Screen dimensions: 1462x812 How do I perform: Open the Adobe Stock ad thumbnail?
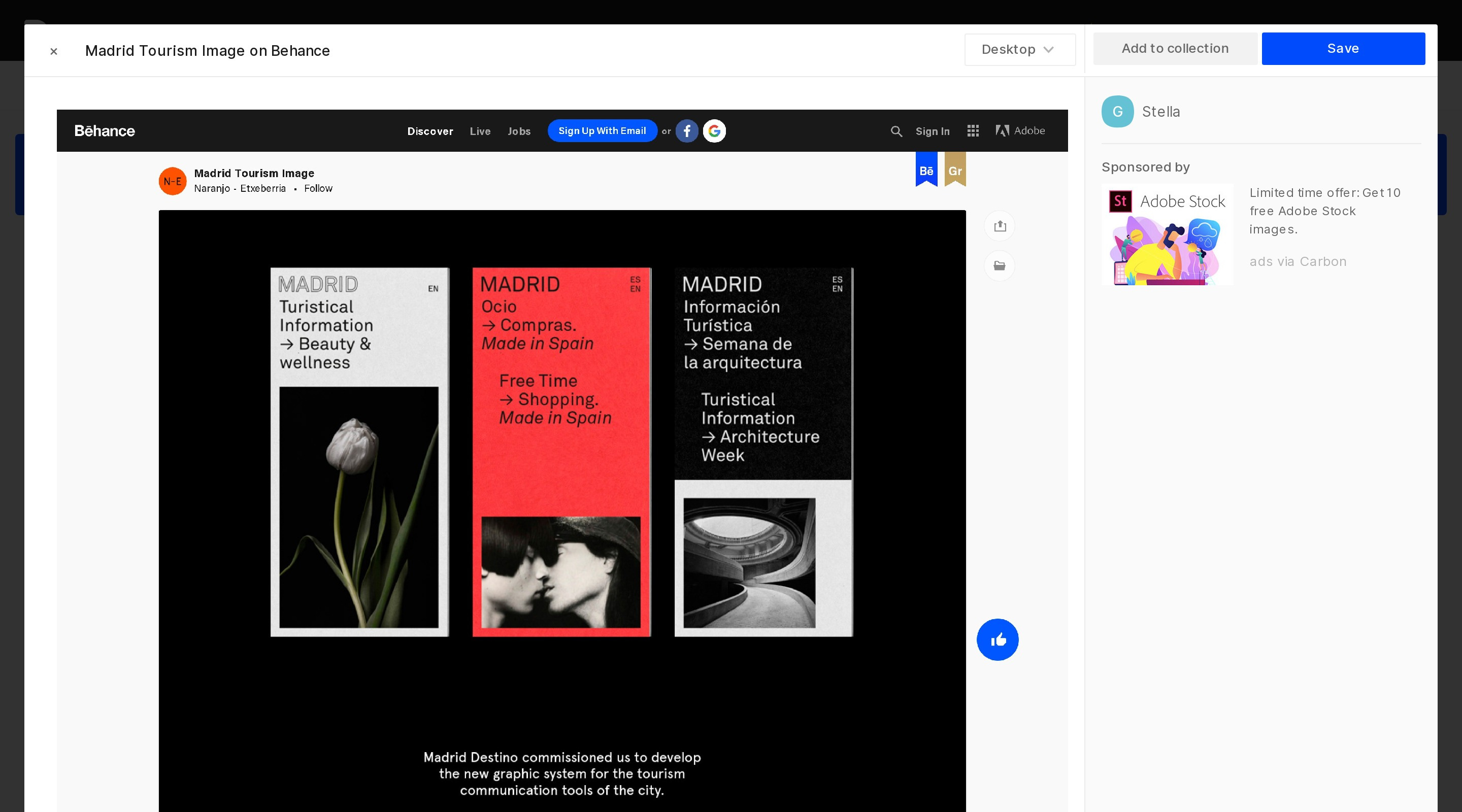click(x=1167, y=234)
